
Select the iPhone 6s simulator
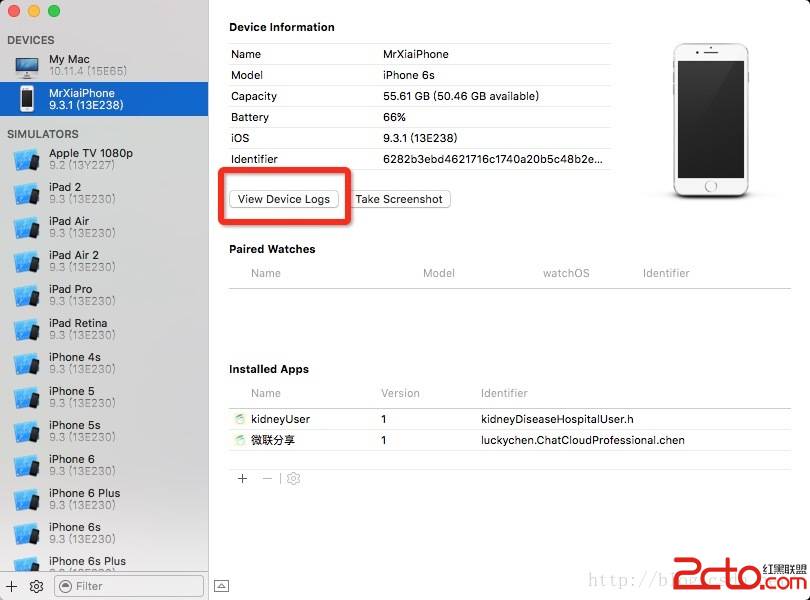(x=104, y=533)
